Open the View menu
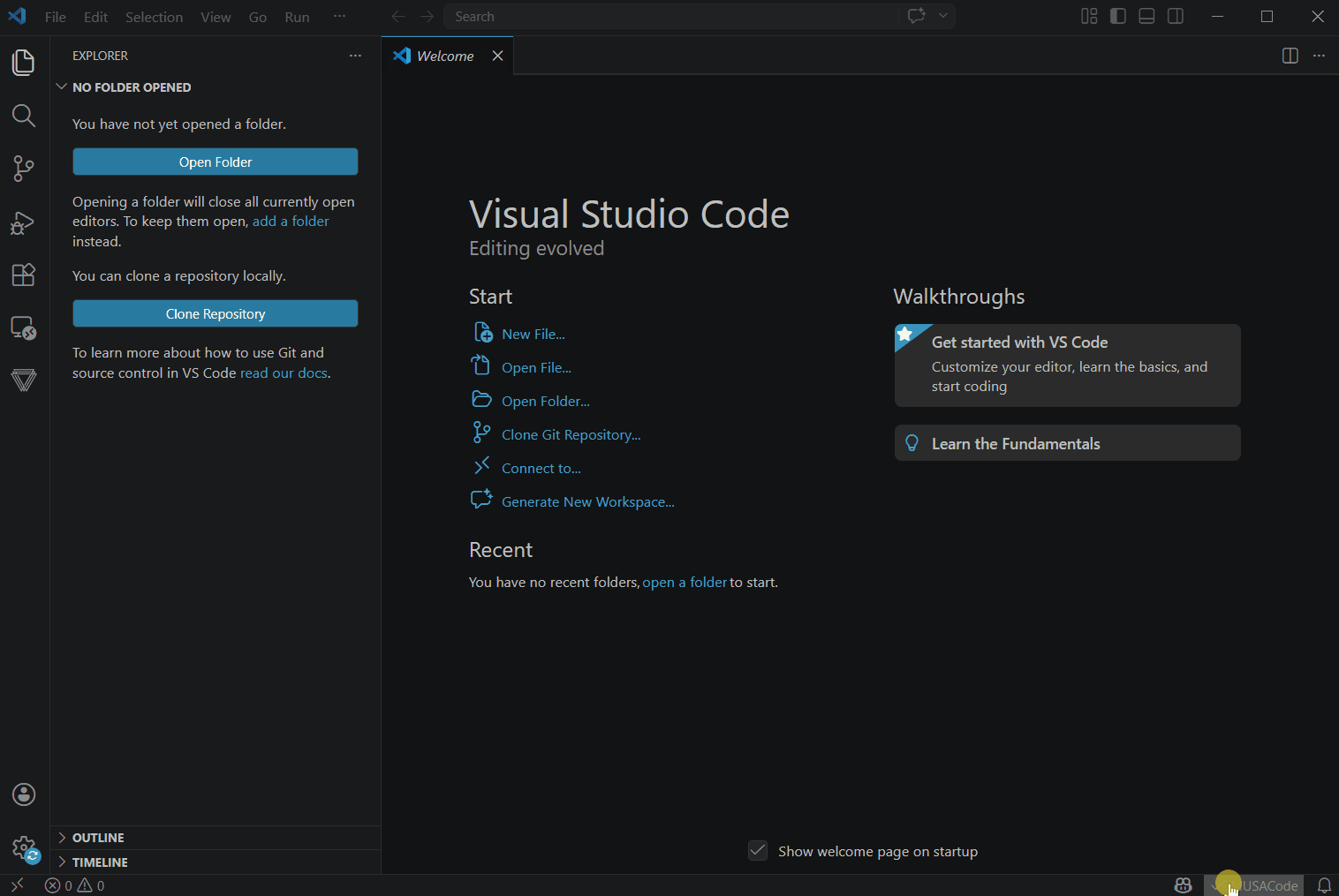The image size is (1339, 896). [216, 17]
